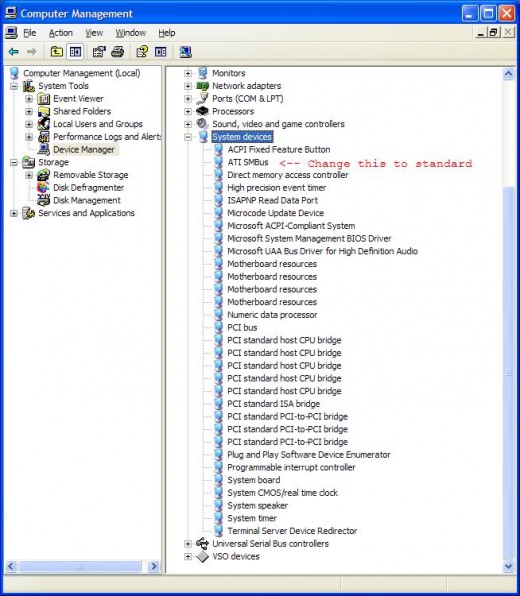Image resolution: width=520 pixels, height=596 pixels.
Task: Select System speaker device
Action: (257, 506)
